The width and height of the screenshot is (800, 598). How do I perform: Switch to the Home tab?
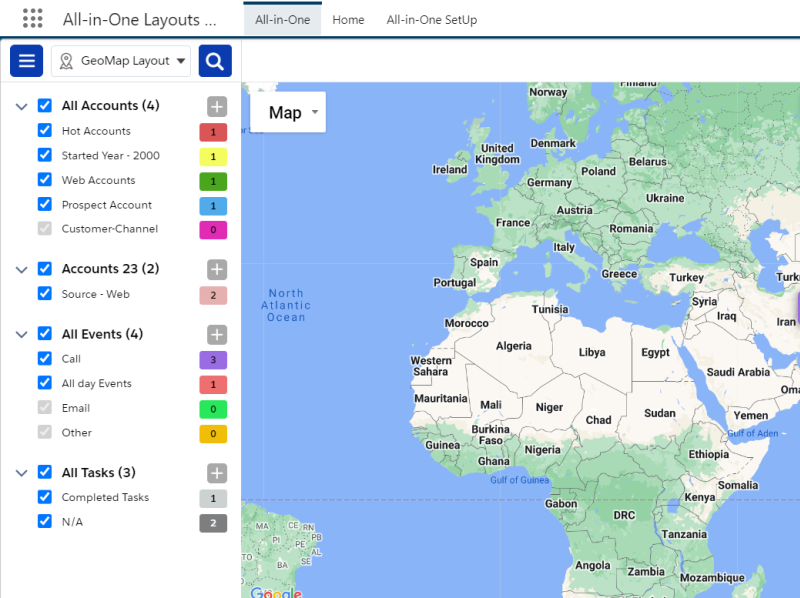[348, 19]
